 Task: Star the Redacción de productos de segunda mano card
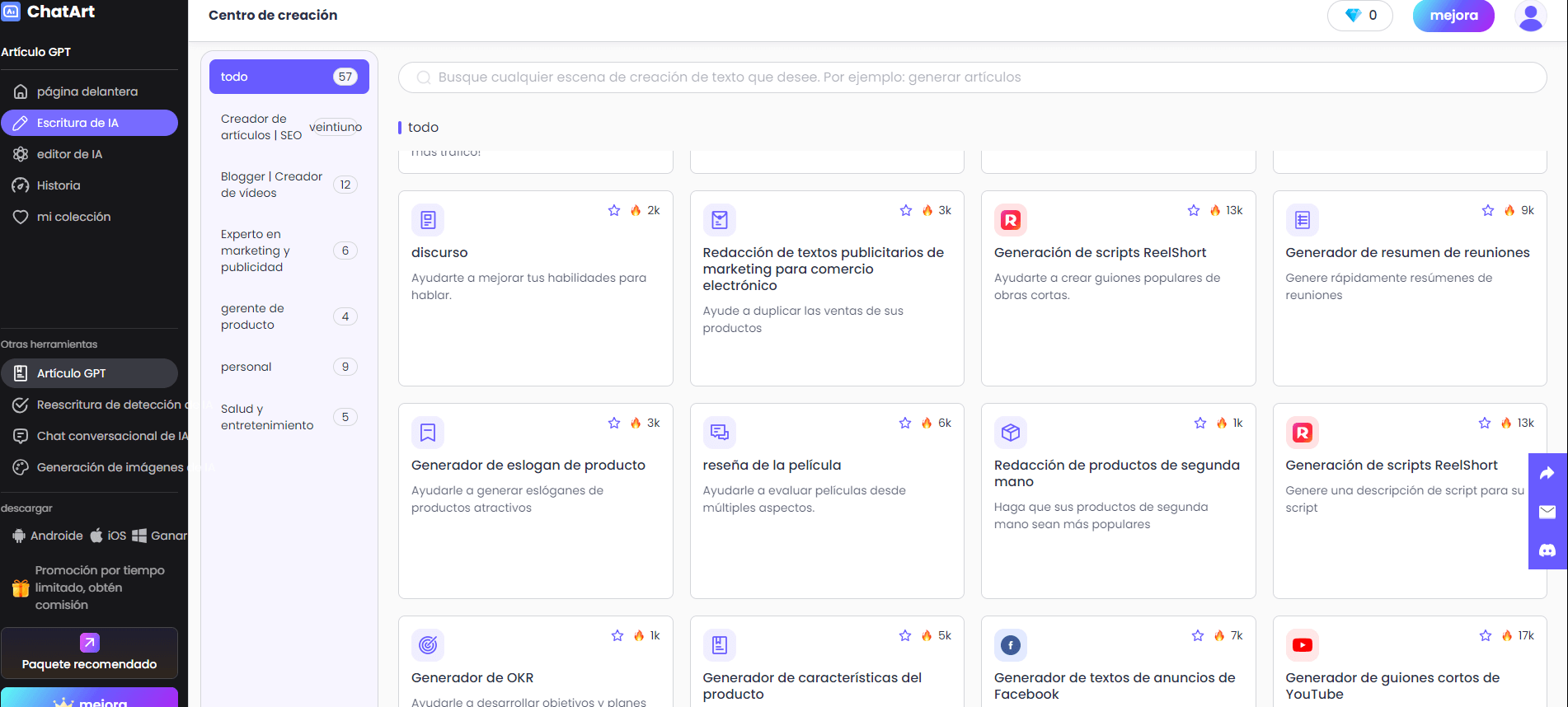click(x=1200, y=423)
